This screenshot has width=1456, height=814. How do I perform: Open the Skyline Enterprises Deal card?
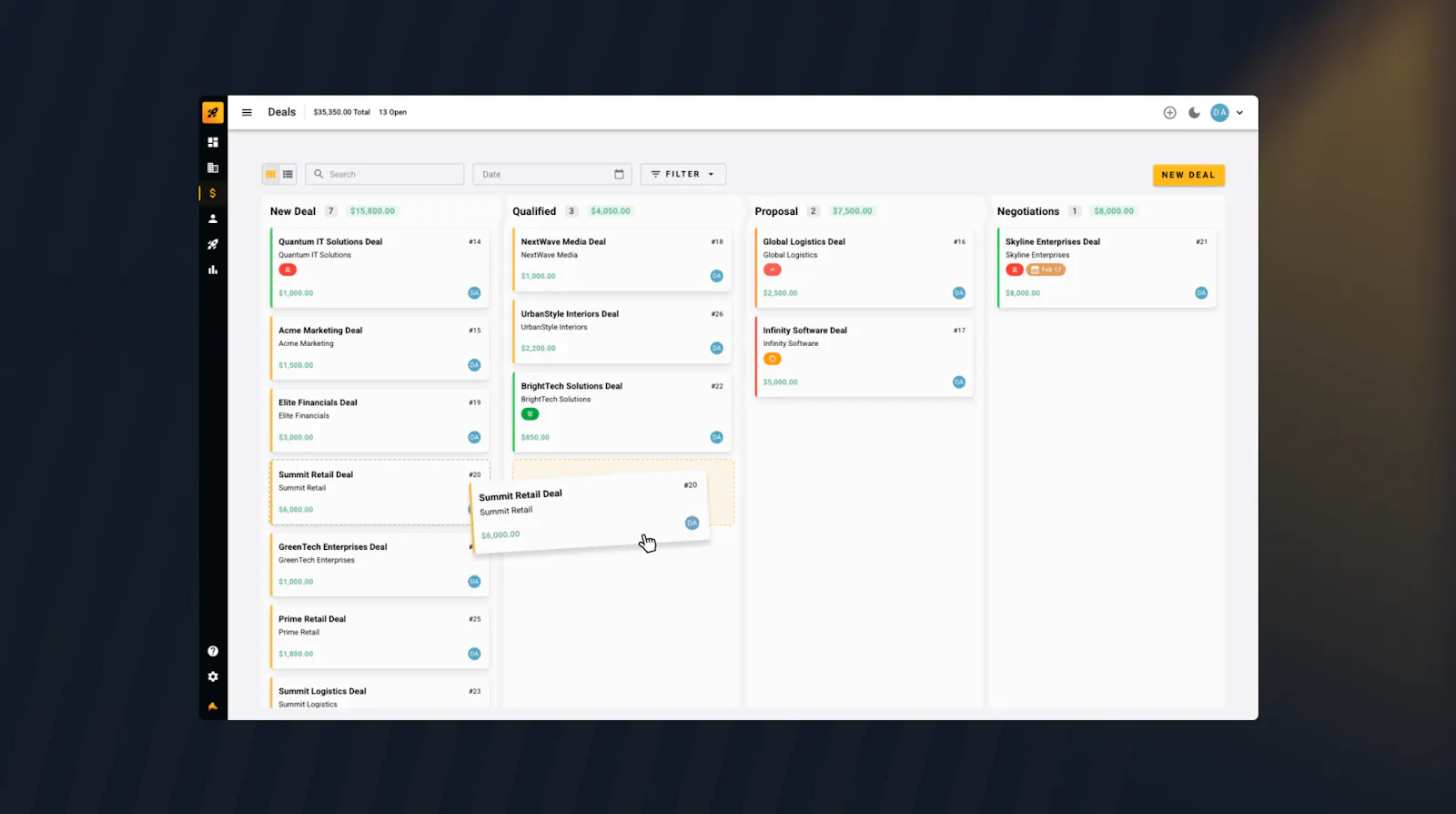pos(1107,268)
